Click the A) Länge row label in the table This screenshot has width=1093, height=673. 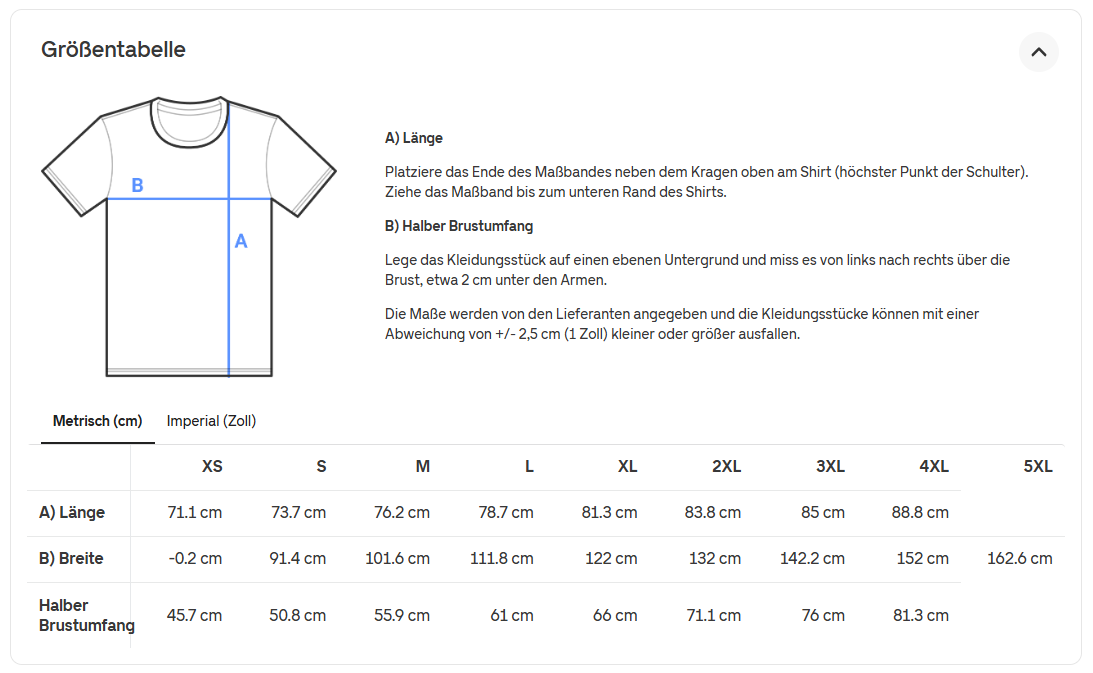[x=72, y=513]
